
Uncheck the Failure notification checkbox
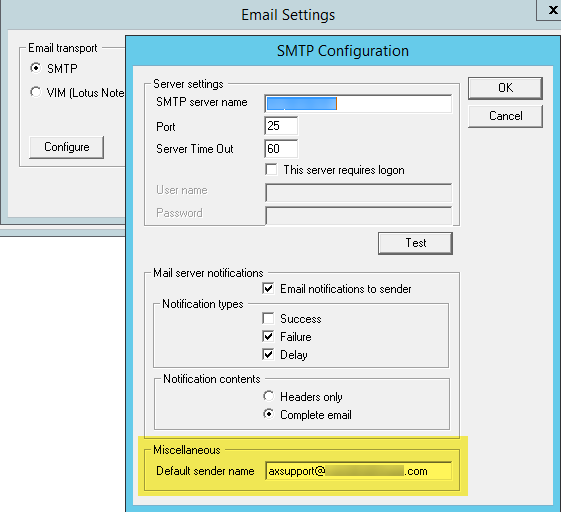[x=268, y=336]
